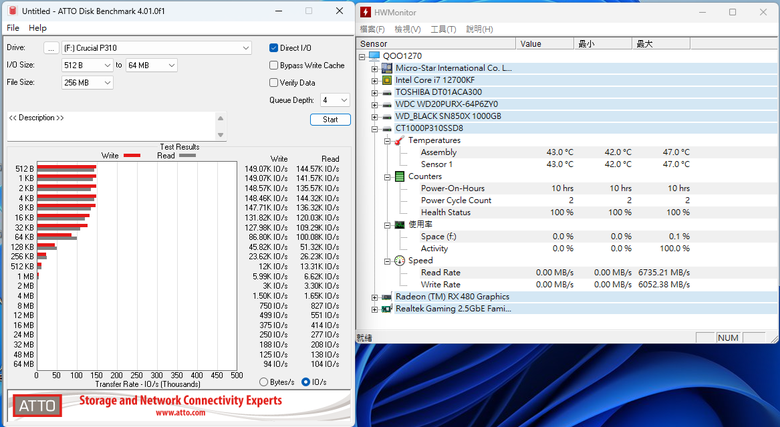Click the Radeon RX 480 graphics card icon
Screen dimensions: 780x427
pos(387,297)
